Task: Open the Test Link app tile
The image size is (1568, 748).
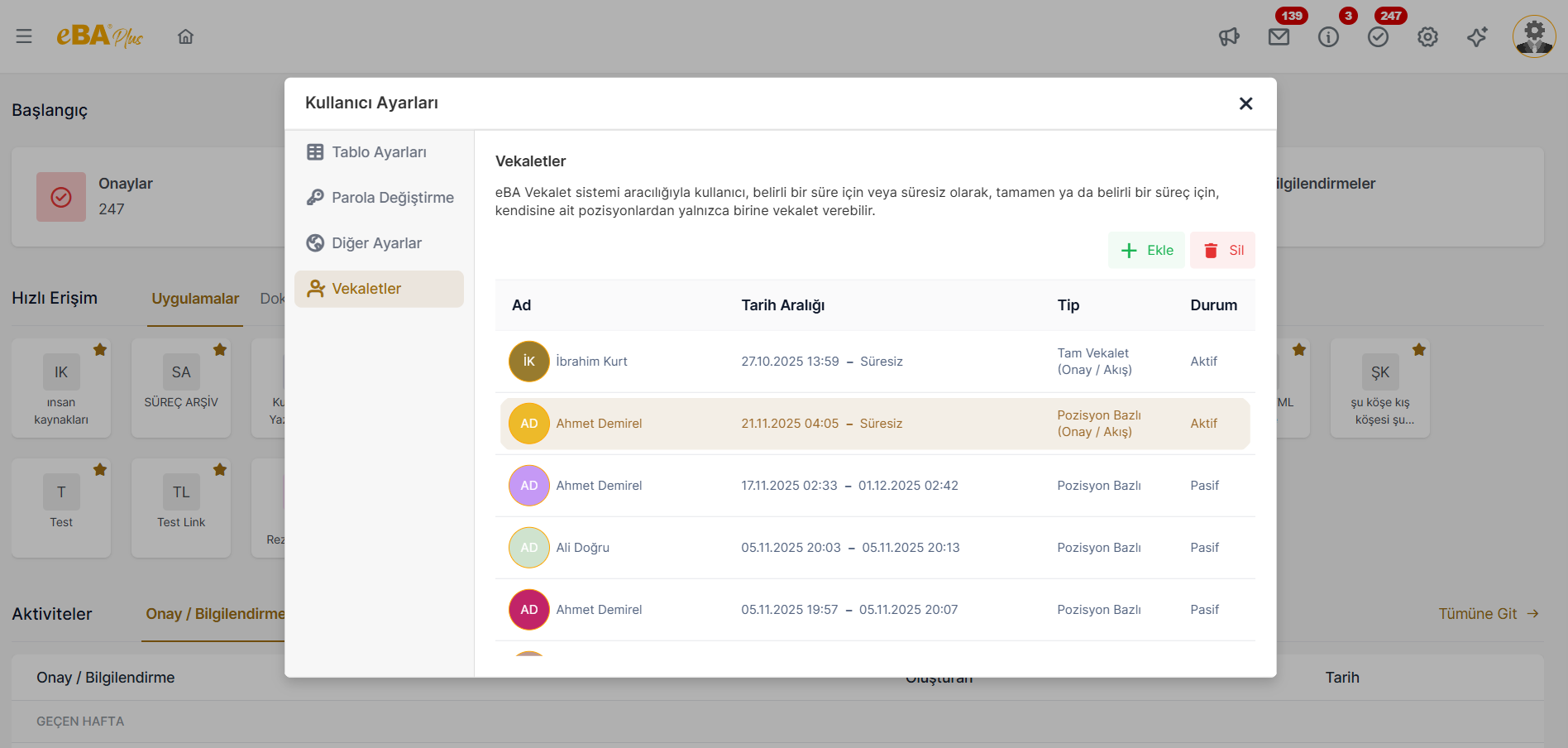Action: coord(181,508)
